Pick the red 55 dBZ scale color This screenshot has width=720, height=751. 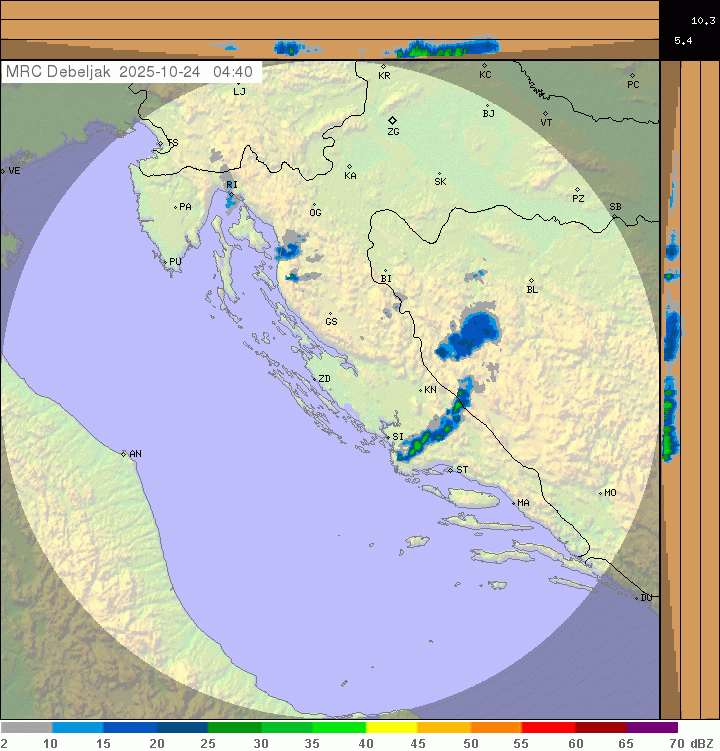coord(548,728)
